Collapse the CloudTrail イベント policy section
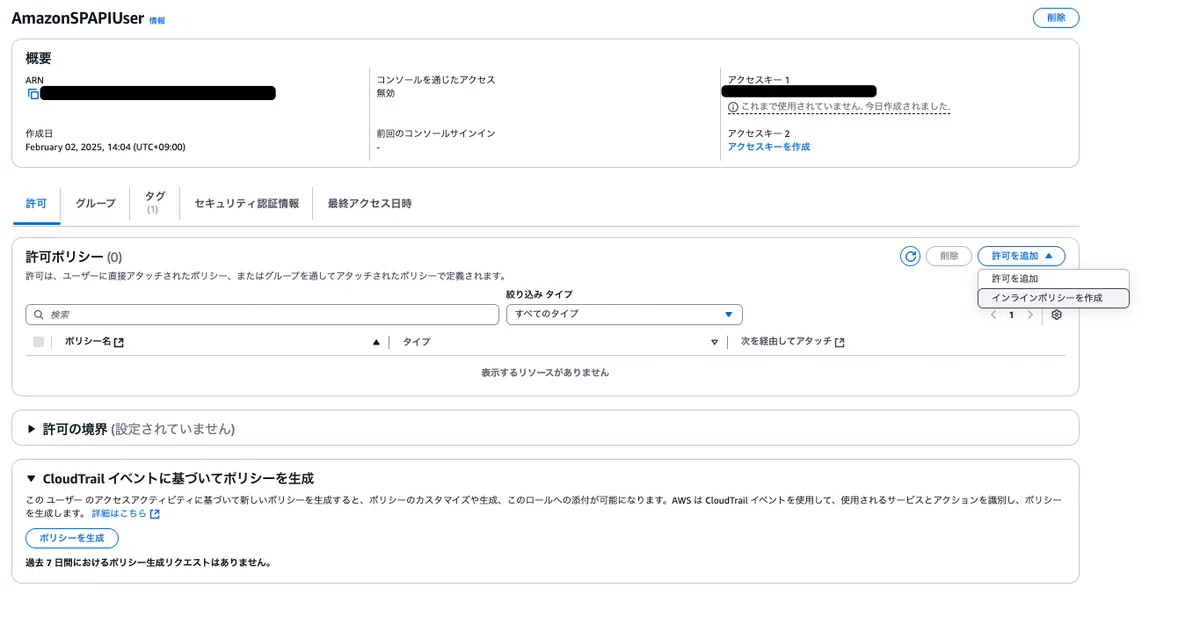The image size is (1200, 638). (32, 479)
